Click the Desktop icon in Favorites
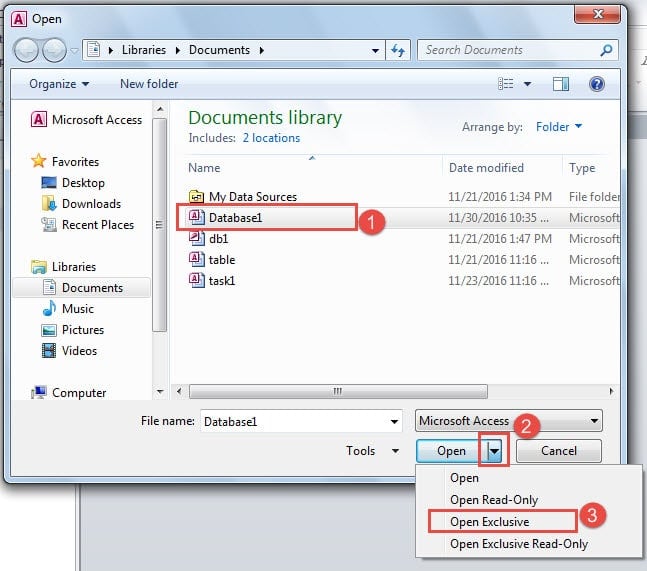 click(x=49, y=182)
